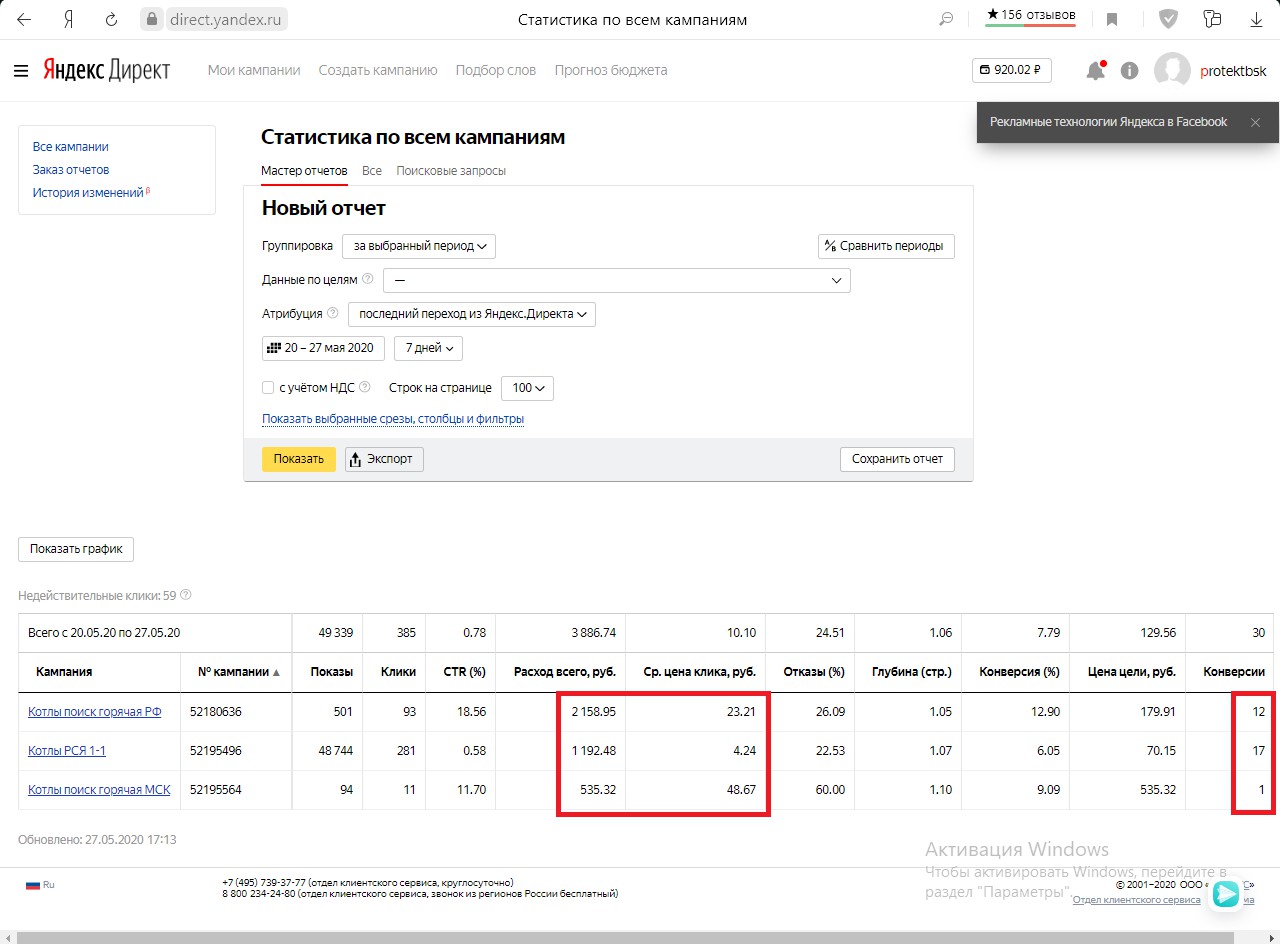Switch to the Поисковые запросы tab
Image resolution: width=1280 pixels, height=944 pixels.
451,171
